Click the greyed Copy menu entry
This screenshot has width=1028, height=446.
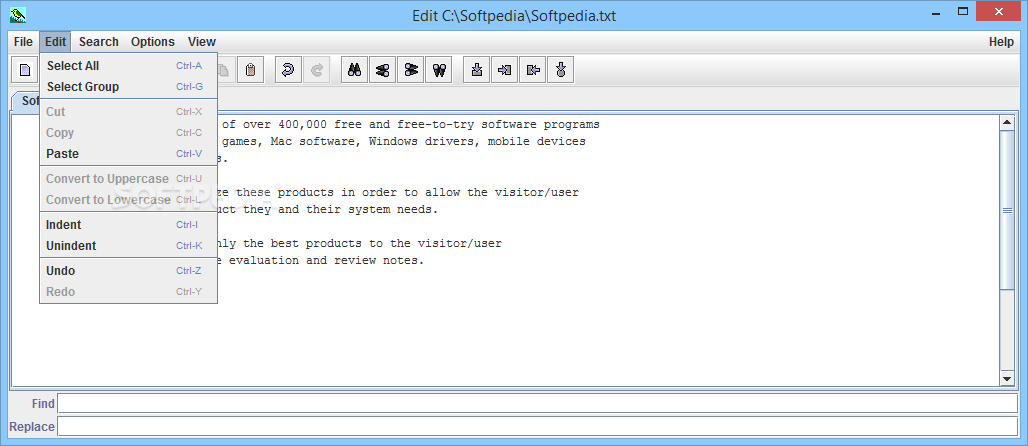(128, 132)
